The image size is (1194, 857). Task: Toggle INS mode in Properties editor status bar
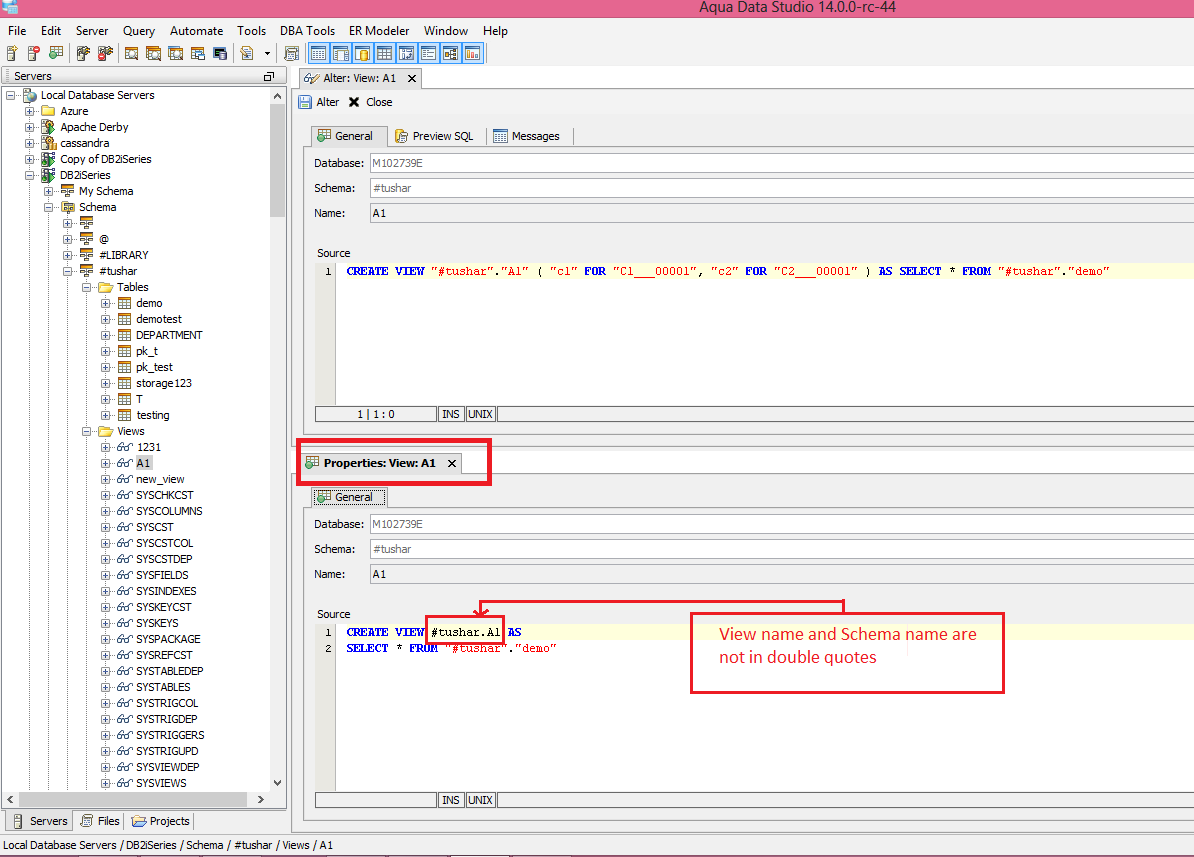451,800
